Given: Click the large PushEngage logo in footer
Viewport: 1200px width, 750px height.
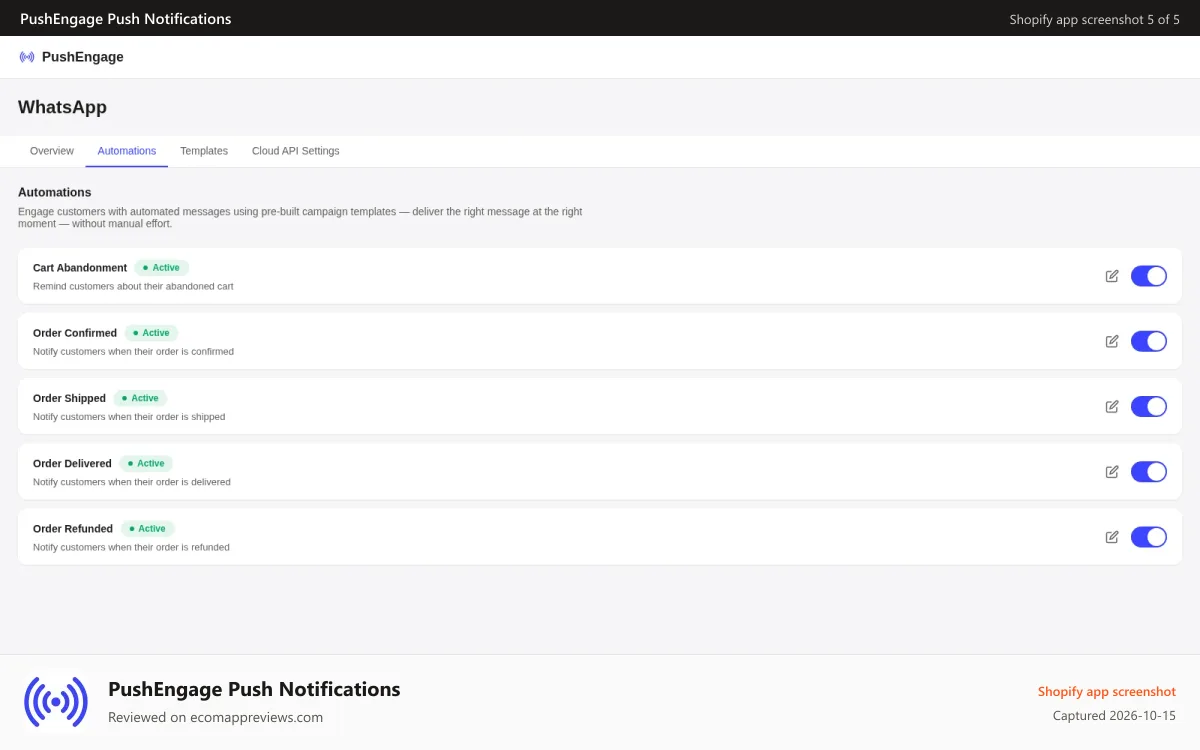Looking at the screenshot, I should [x=55, y=702].
